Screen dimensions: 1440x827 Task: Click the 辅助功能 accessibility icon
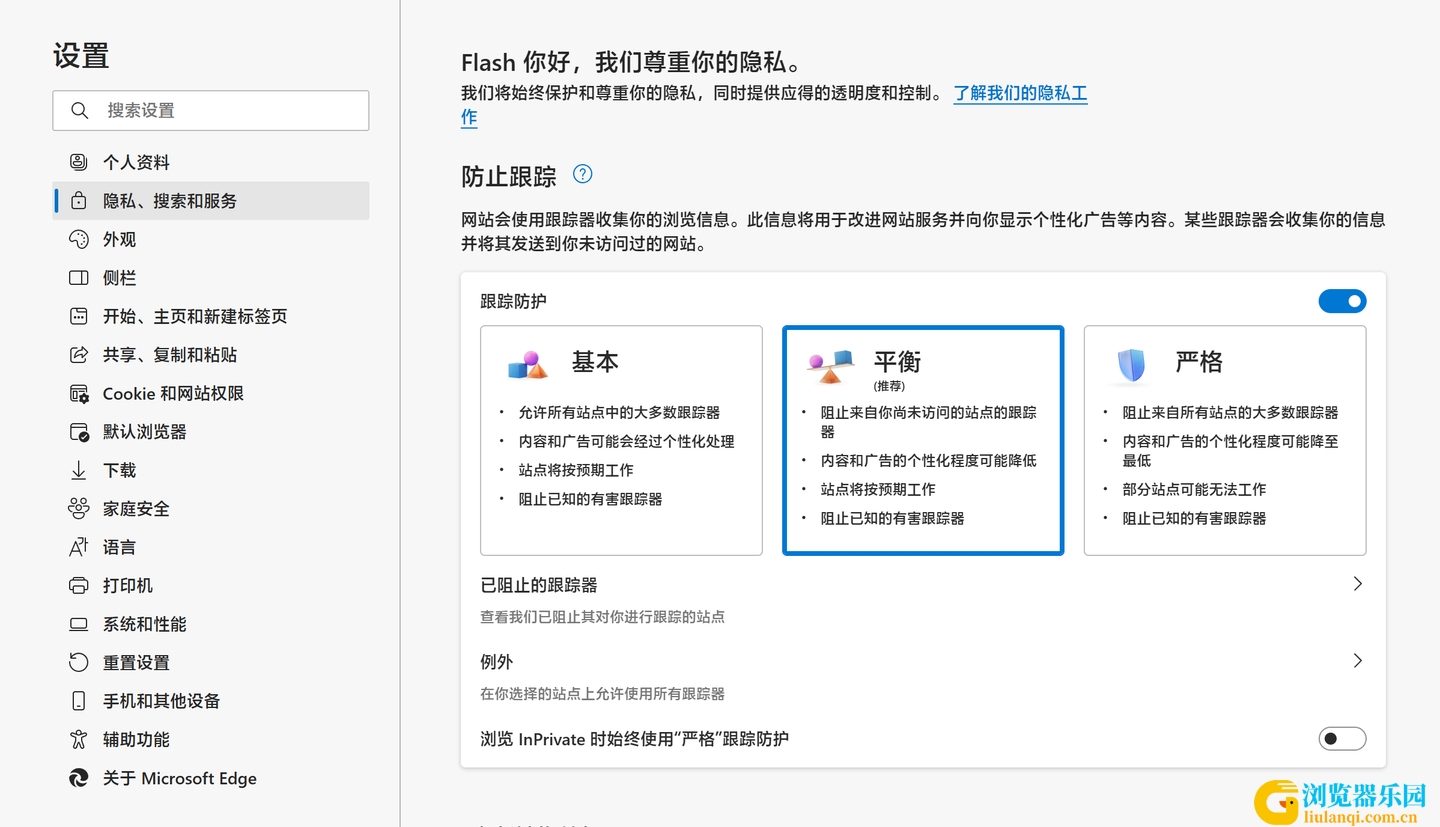(x=79, y=740)
